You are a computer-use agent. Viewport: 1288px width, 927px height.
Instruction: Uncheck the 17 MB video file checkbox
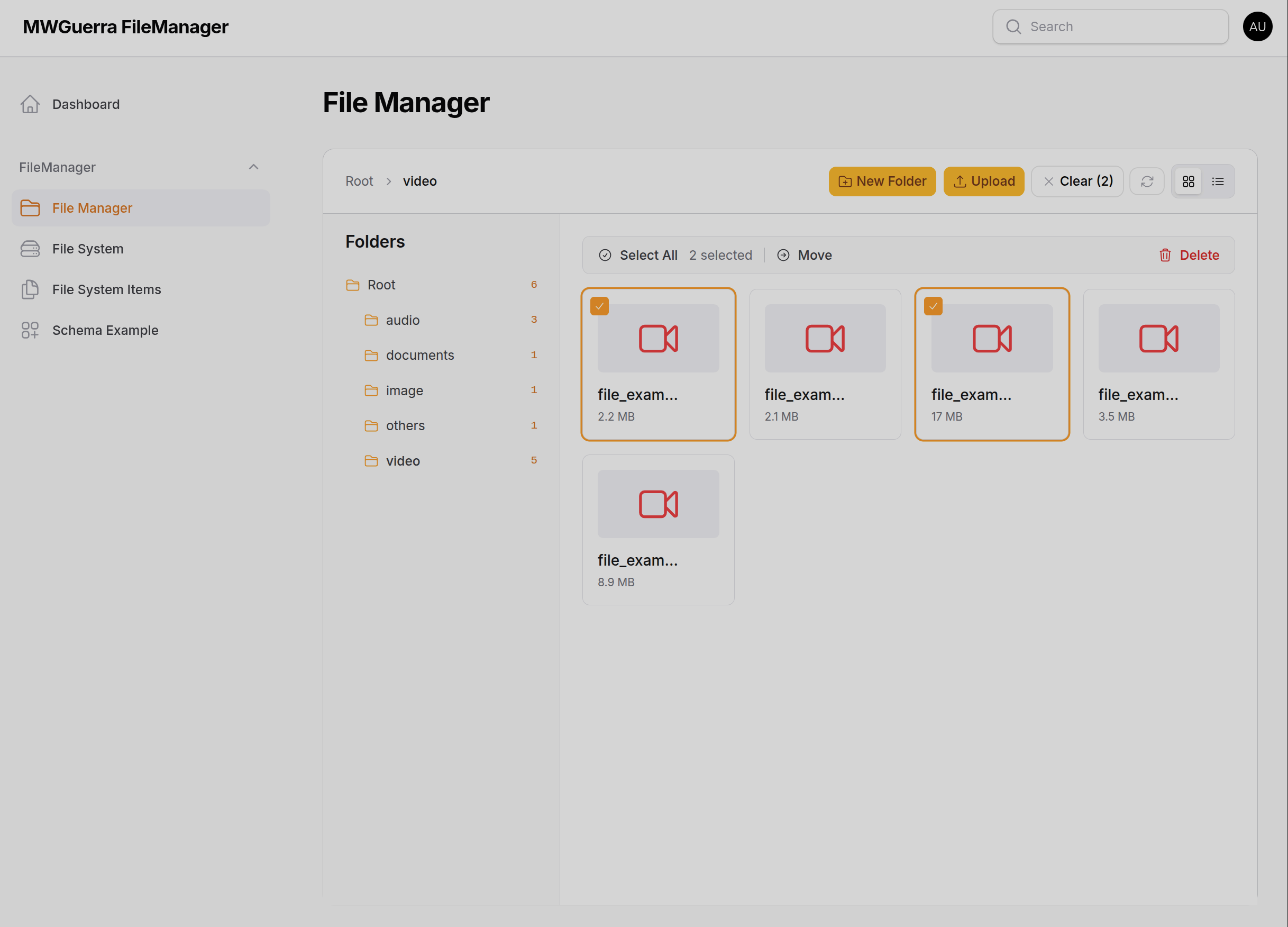(x=933, y=306)
